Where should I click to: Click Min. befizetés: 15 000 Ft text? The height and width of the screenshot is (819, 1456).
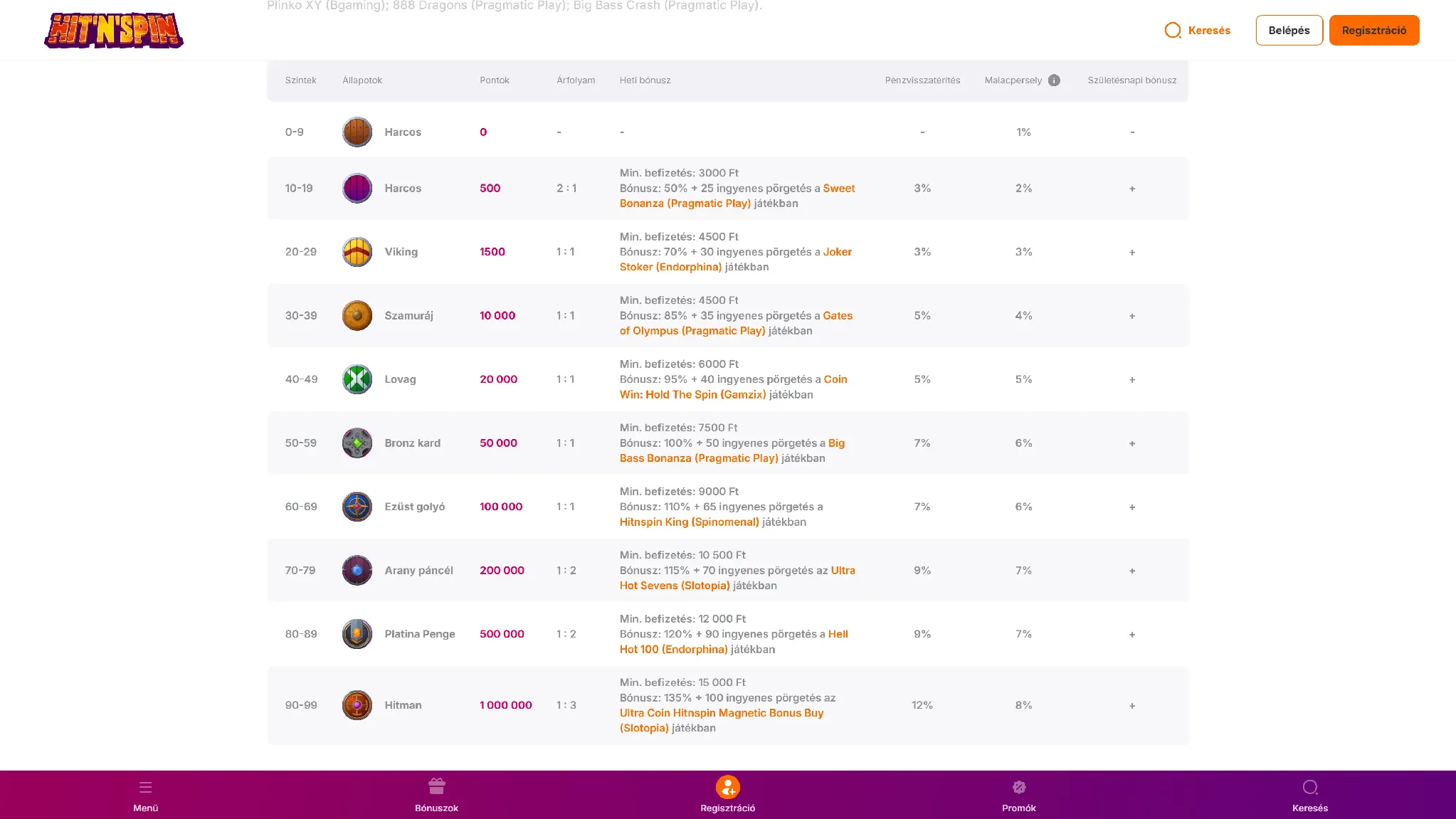pos(682,682)
